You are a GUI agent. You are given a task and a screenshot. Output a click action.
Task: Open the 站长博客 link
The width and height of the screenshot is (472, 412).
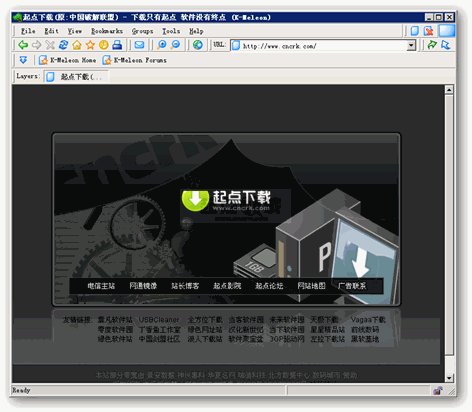click(x=185, y=286)
